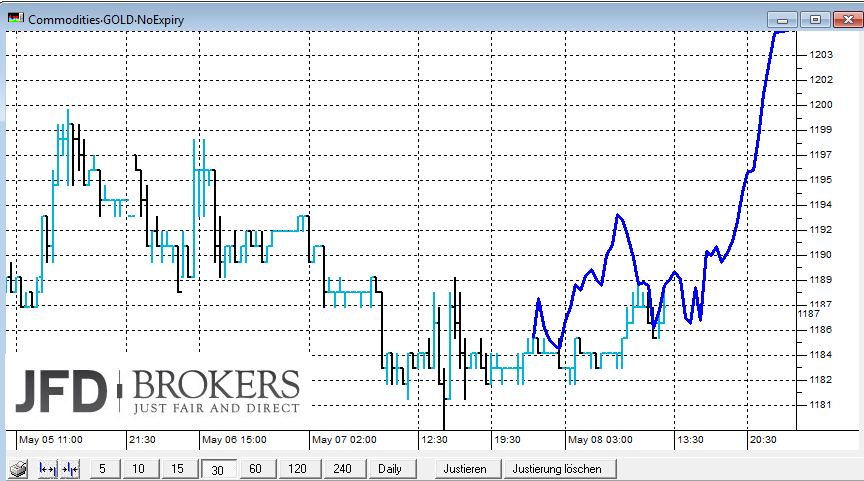Minimize the GOLD chart window
864x481 pixels.
coord(782,20)
